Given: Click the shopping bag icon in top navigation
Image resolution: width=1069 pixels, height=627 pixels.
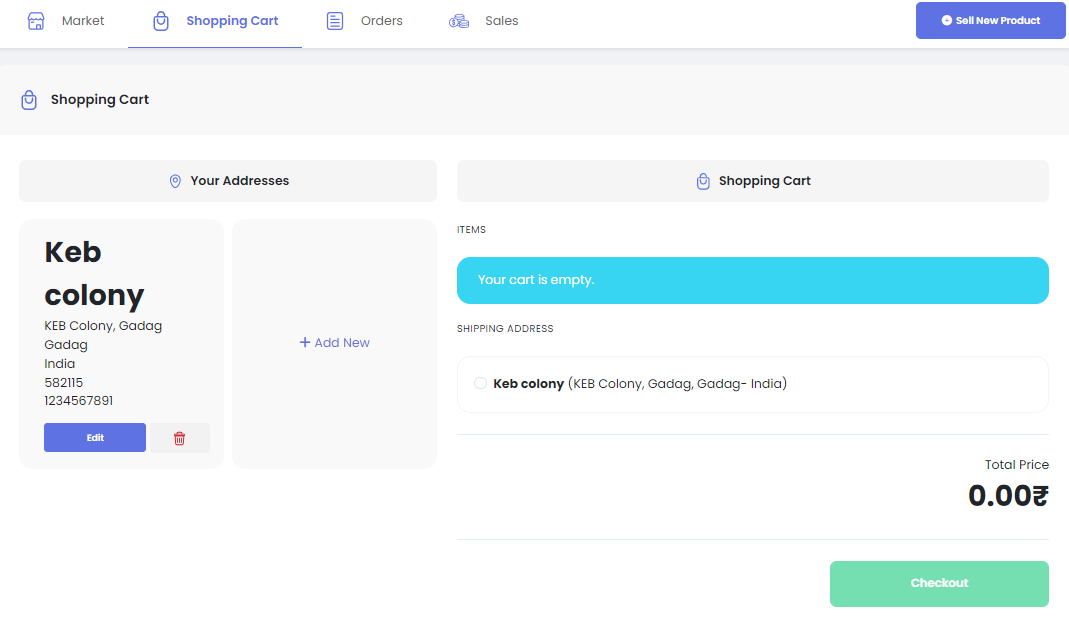Looking at the screenshot, I should click(x=161, y=21).
